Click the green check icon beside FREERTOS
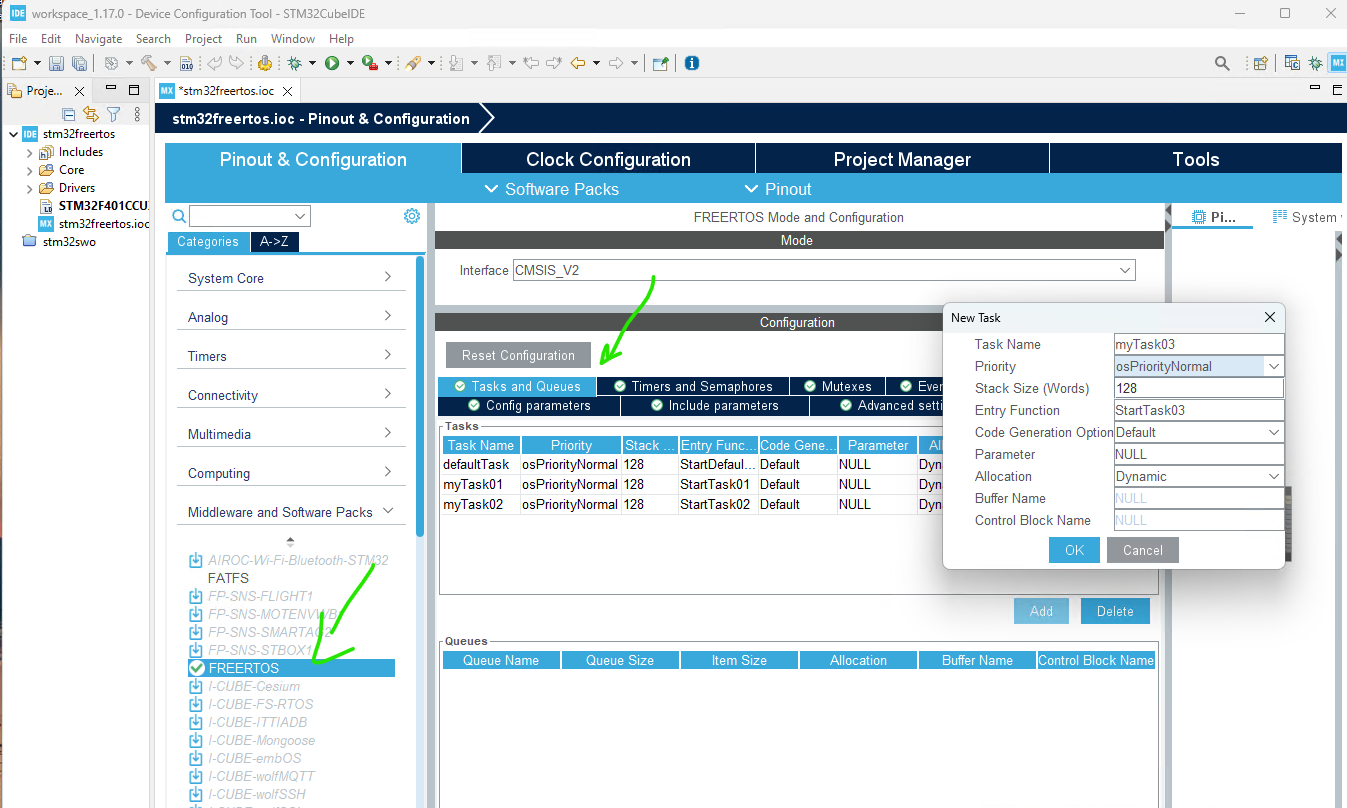The image size is (1347, 808). [197, 668]
